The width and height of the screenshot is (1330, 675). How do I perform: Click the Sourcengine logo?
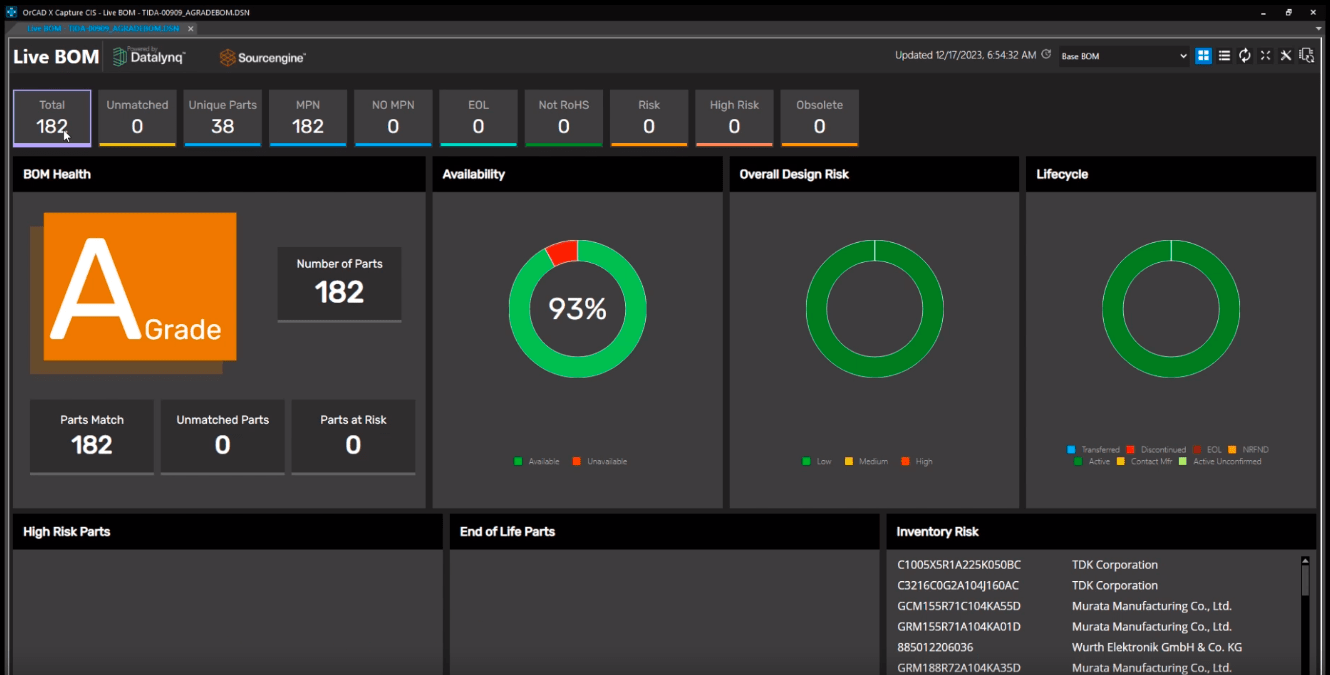(x=263, y=58)
